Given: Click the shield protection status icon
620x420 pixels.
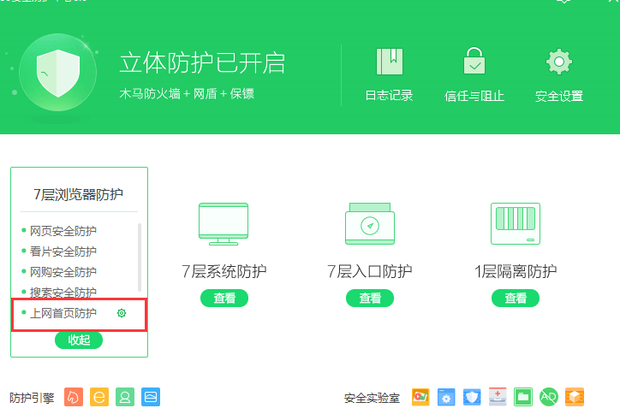Looking at the screenshot, I should (58, 72).
